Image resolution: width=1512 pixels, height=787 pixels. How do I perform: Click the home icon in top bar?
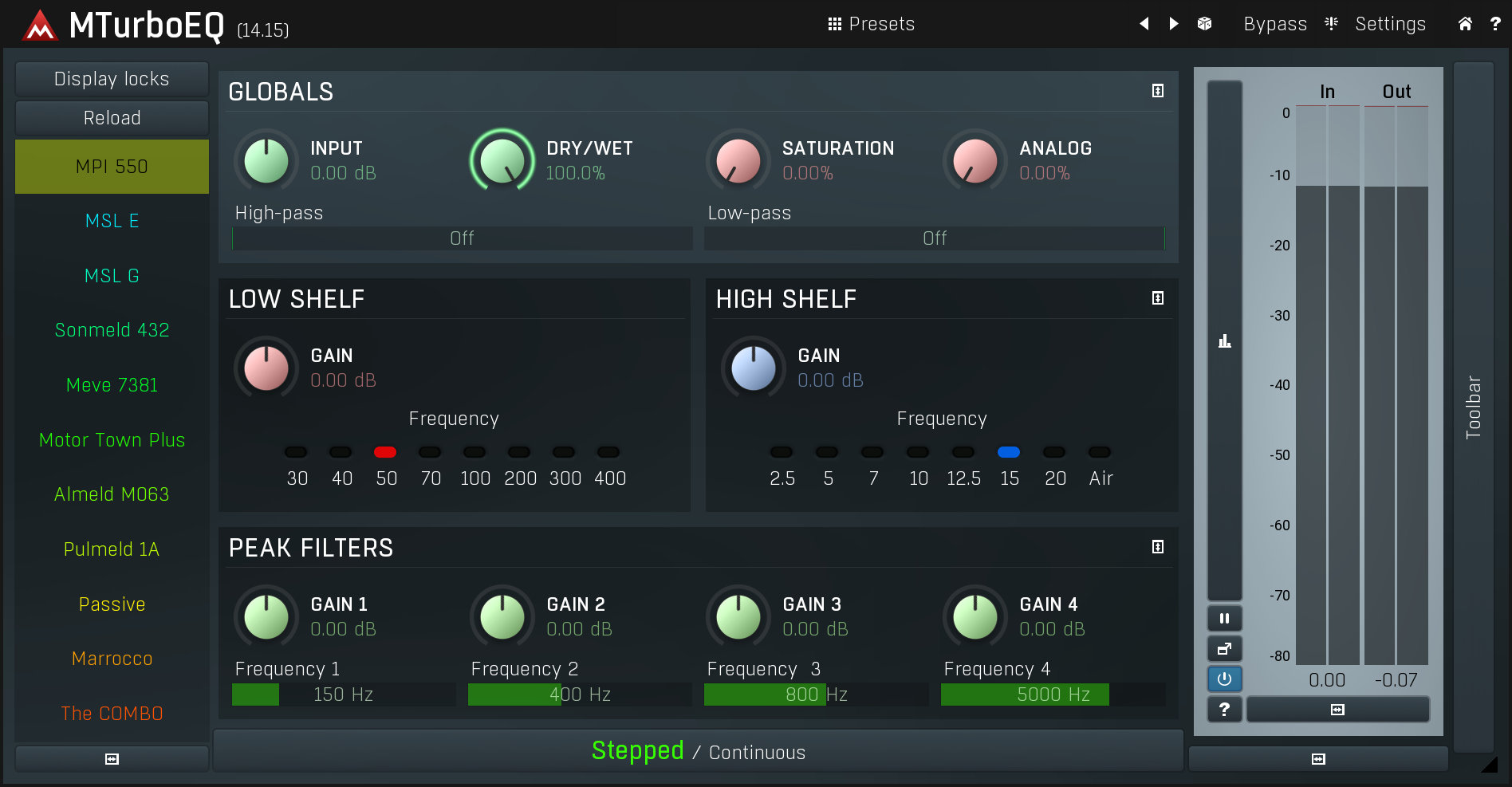(1465, 24)
